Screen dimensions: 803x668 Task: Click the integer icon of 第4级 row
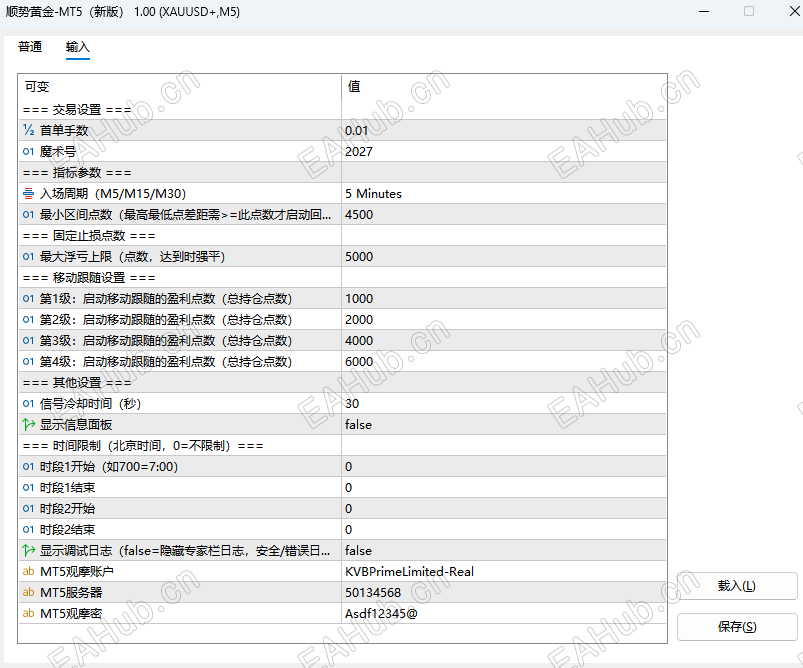tap(29, 362)
